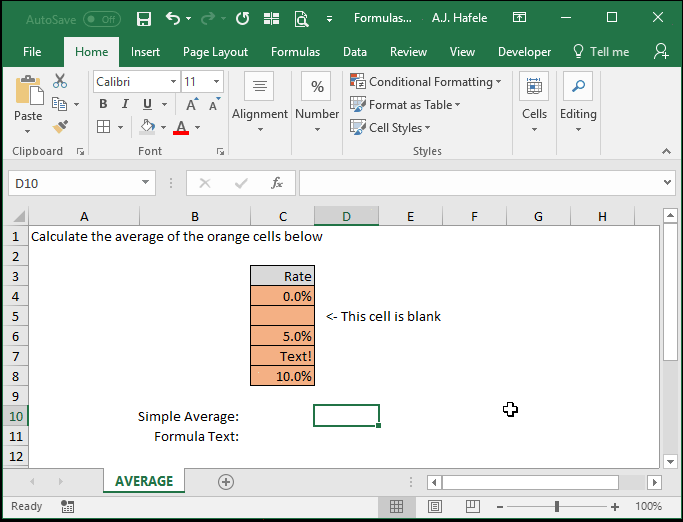Click the Cancel X in formula bar

click(205, 183)
